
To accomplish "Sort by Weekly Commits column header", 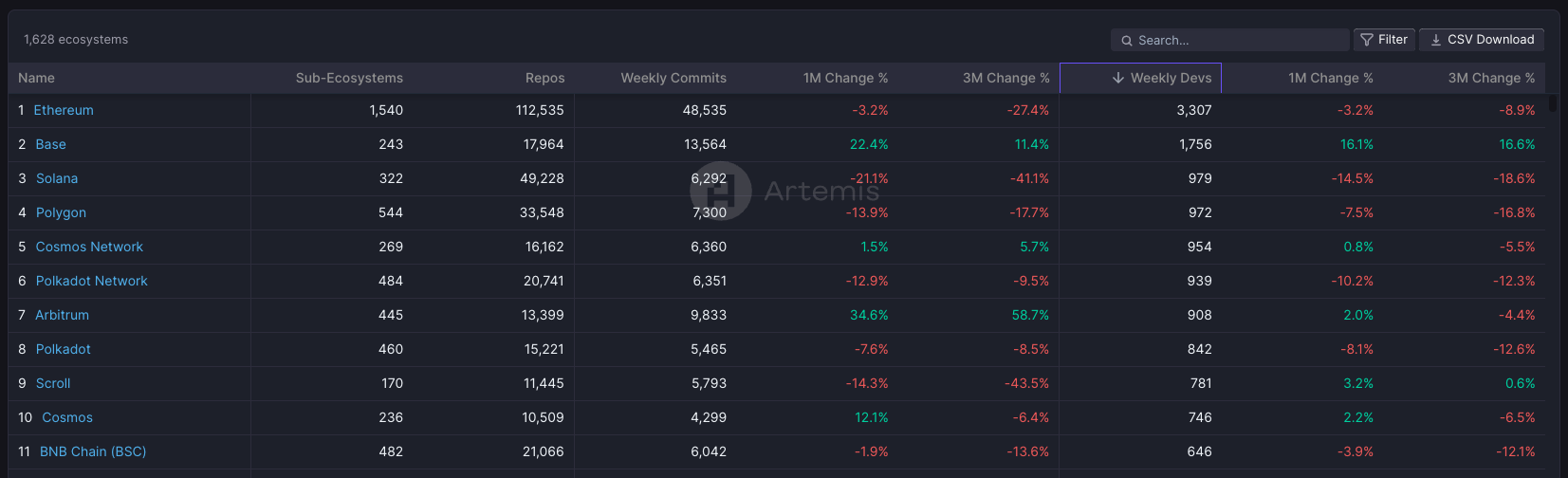I will [x=673, y=78].
